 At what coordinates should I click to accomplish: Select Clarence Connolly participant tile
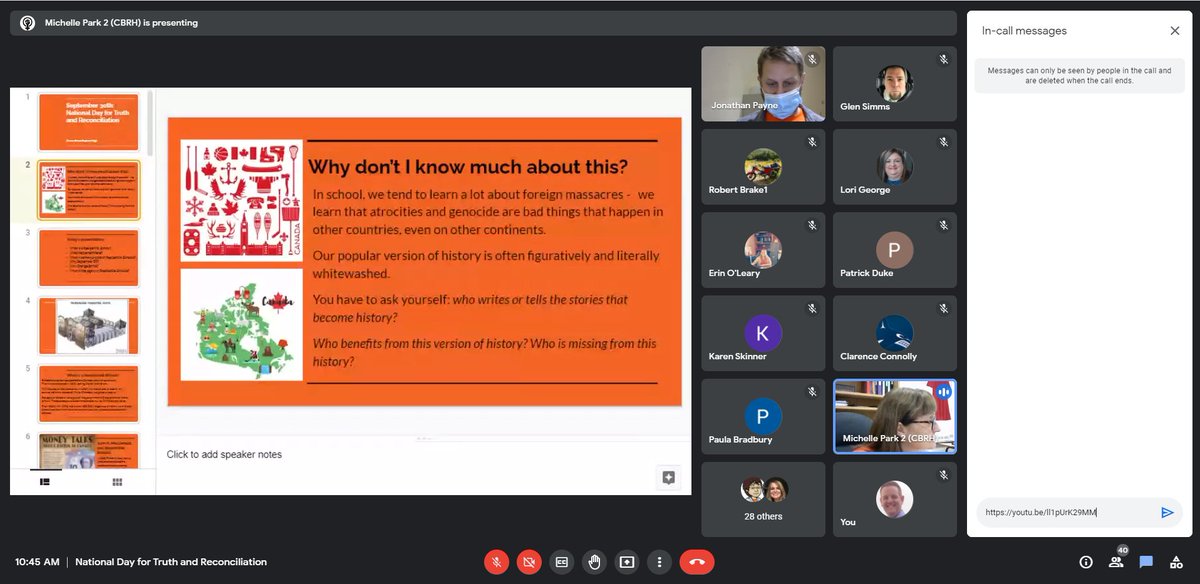pyautogui.click(x=894, y=333)
